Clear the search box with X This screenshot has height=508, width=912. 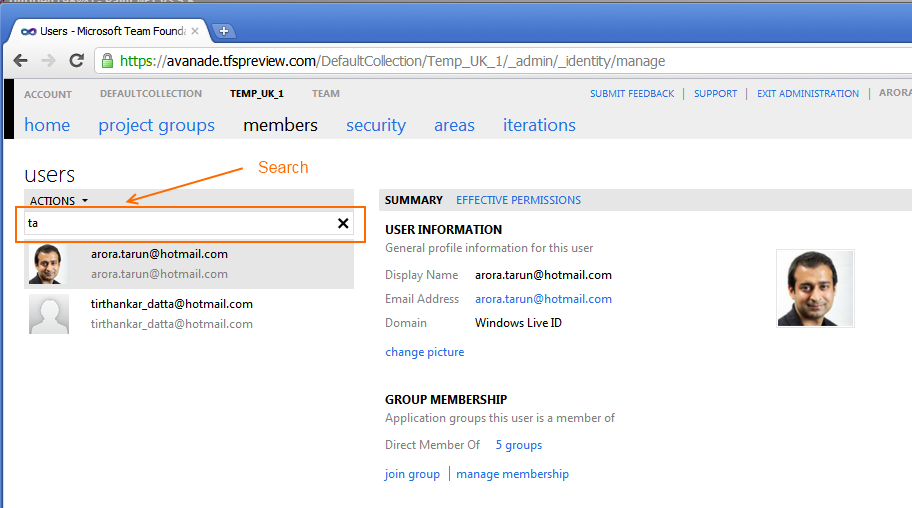tap(343, 223)
